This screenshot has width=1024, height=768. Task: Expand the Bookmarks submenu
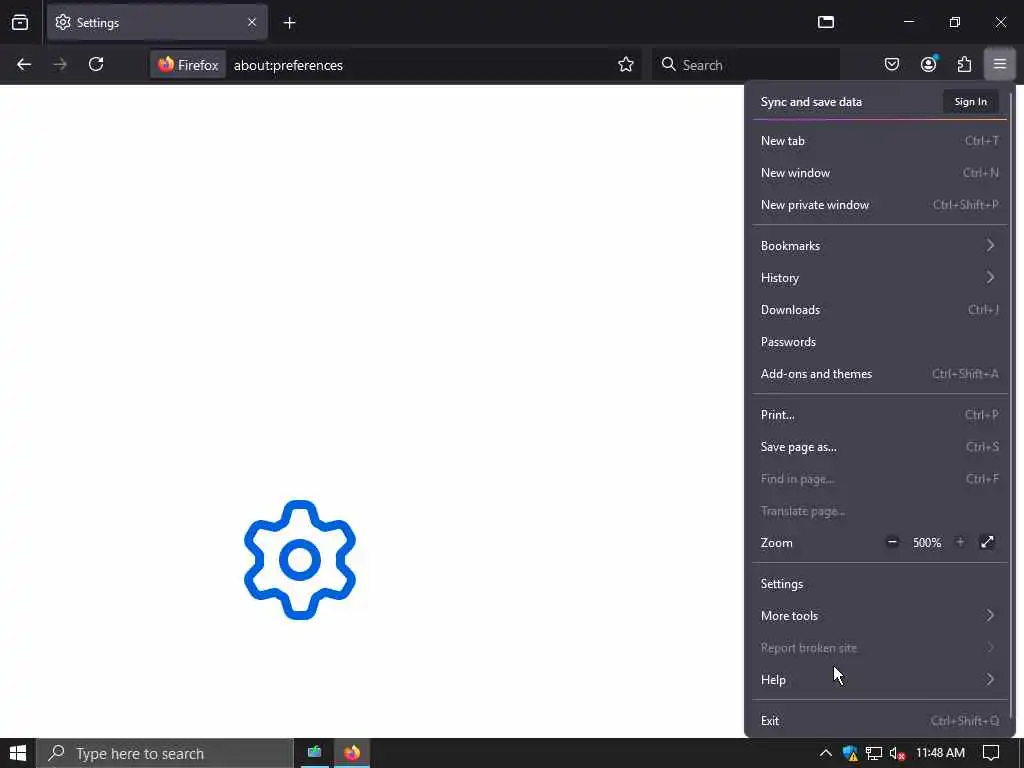point(880,246)
